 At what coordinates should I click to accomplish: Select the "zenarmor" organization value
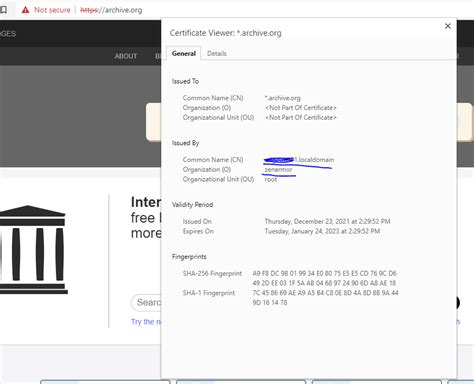tap(278, 170)
